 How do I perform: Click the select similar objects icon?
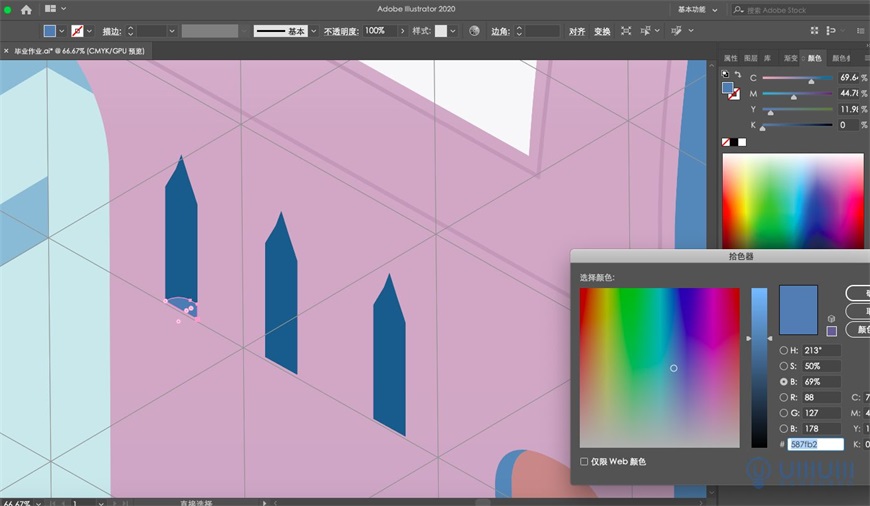pos(645,31)
